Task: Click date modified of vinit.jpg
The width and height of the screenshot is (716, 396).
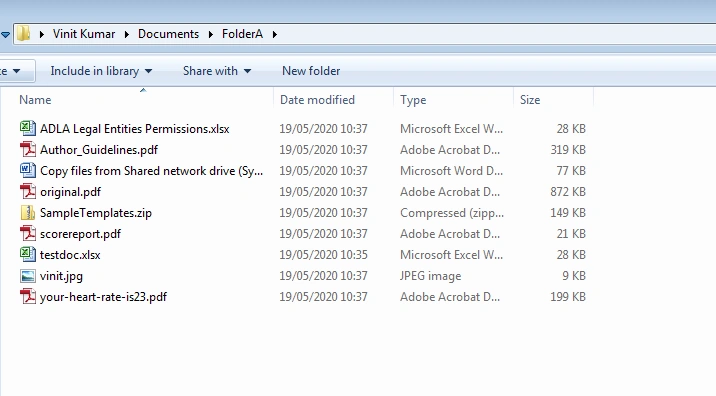Action: click(323, 276)
